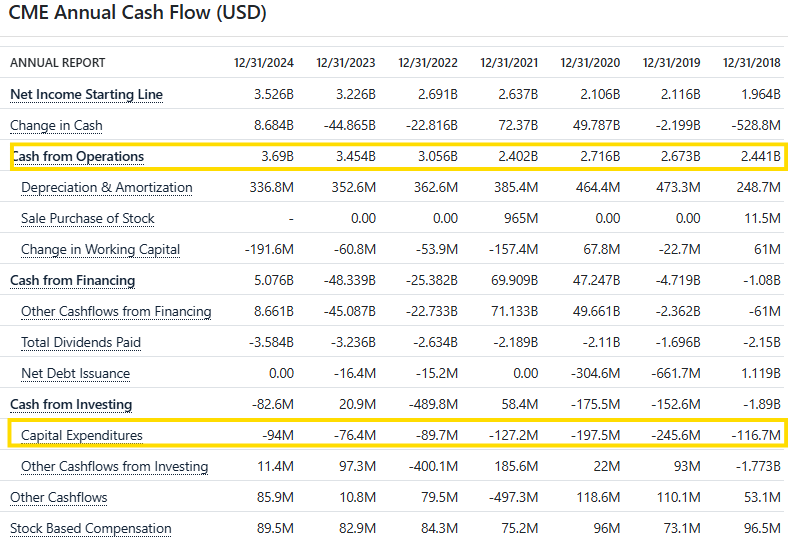Click Depreciation & Amortization label
The image size is (788, 543).
107,188
